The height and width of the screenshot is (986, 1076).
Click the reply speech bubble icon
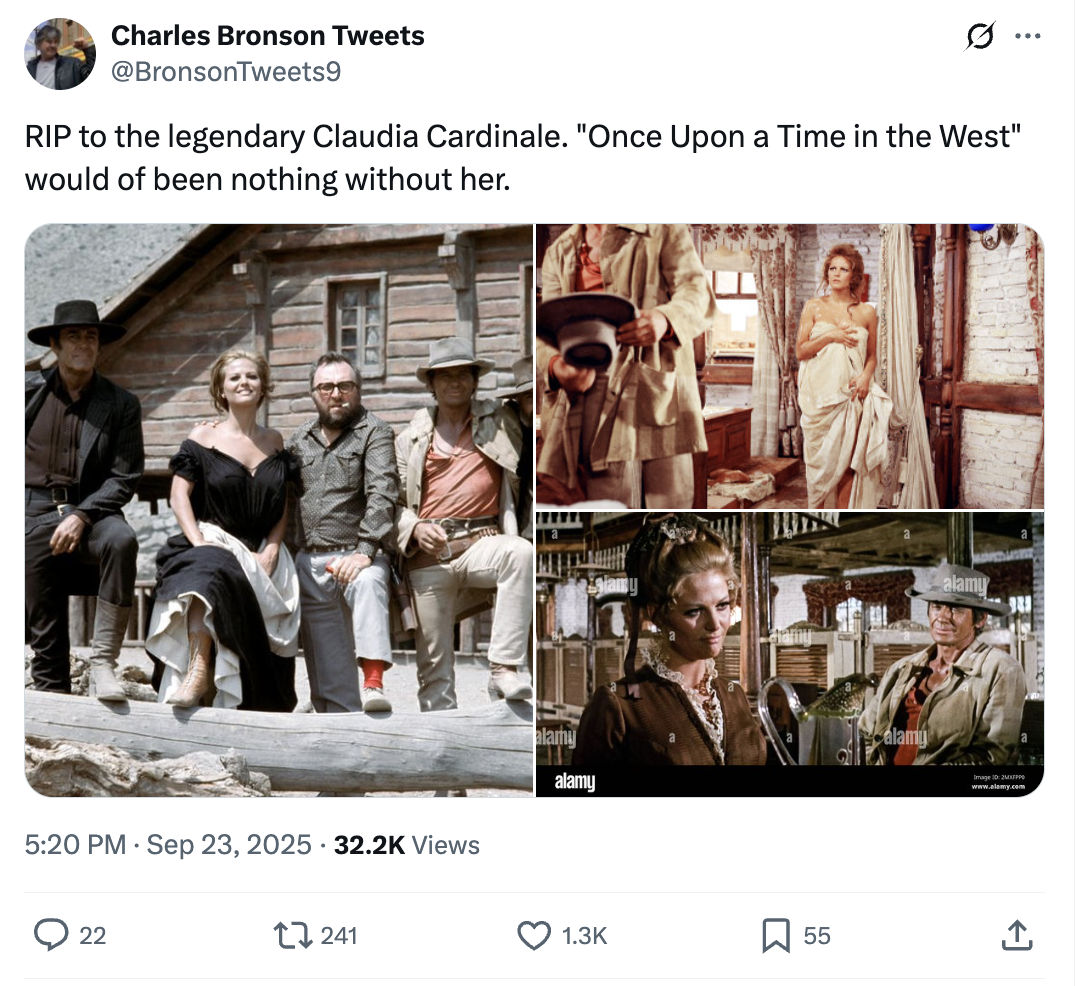click(x=50, y=935)
